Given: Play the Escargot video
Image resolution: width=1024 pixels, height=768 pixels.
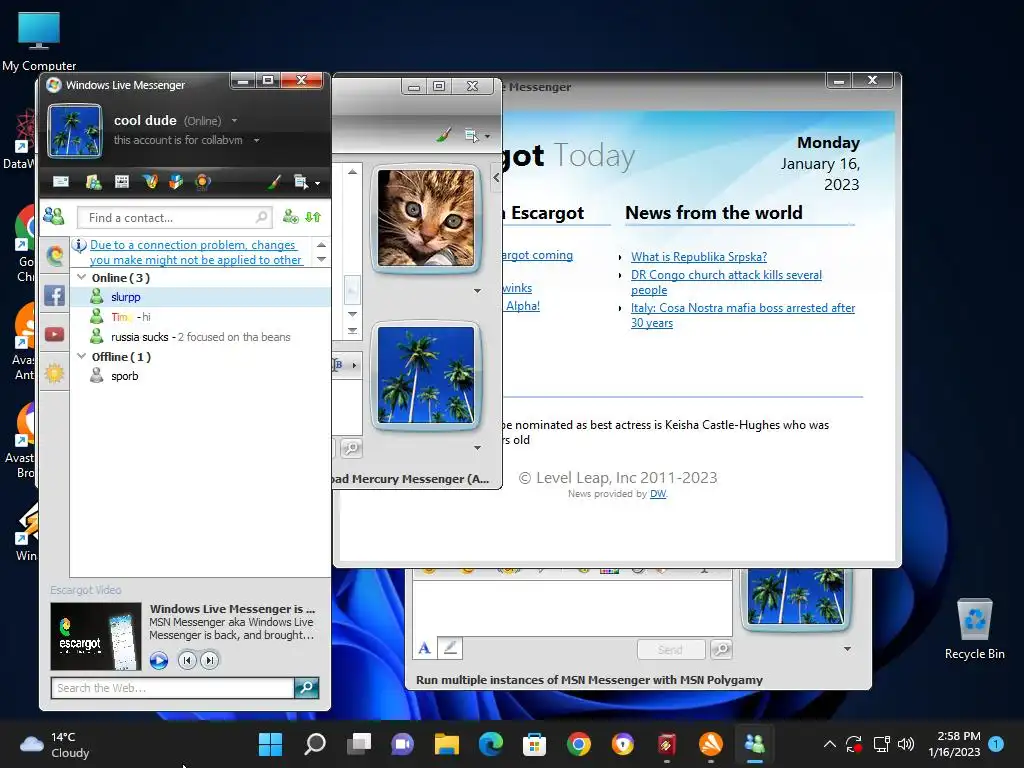Looking at the screenshot, I should [x=159, y=660].
